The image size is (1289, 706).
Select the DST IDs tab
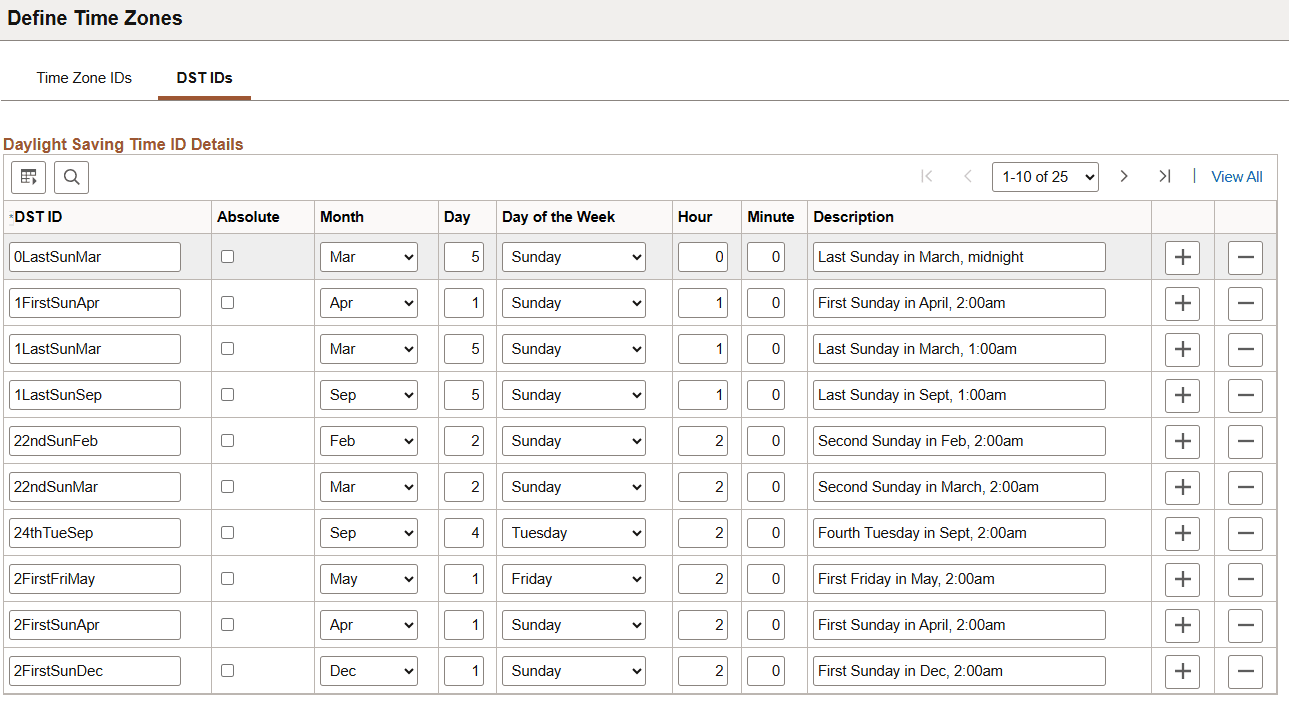[x=204, y=77]
